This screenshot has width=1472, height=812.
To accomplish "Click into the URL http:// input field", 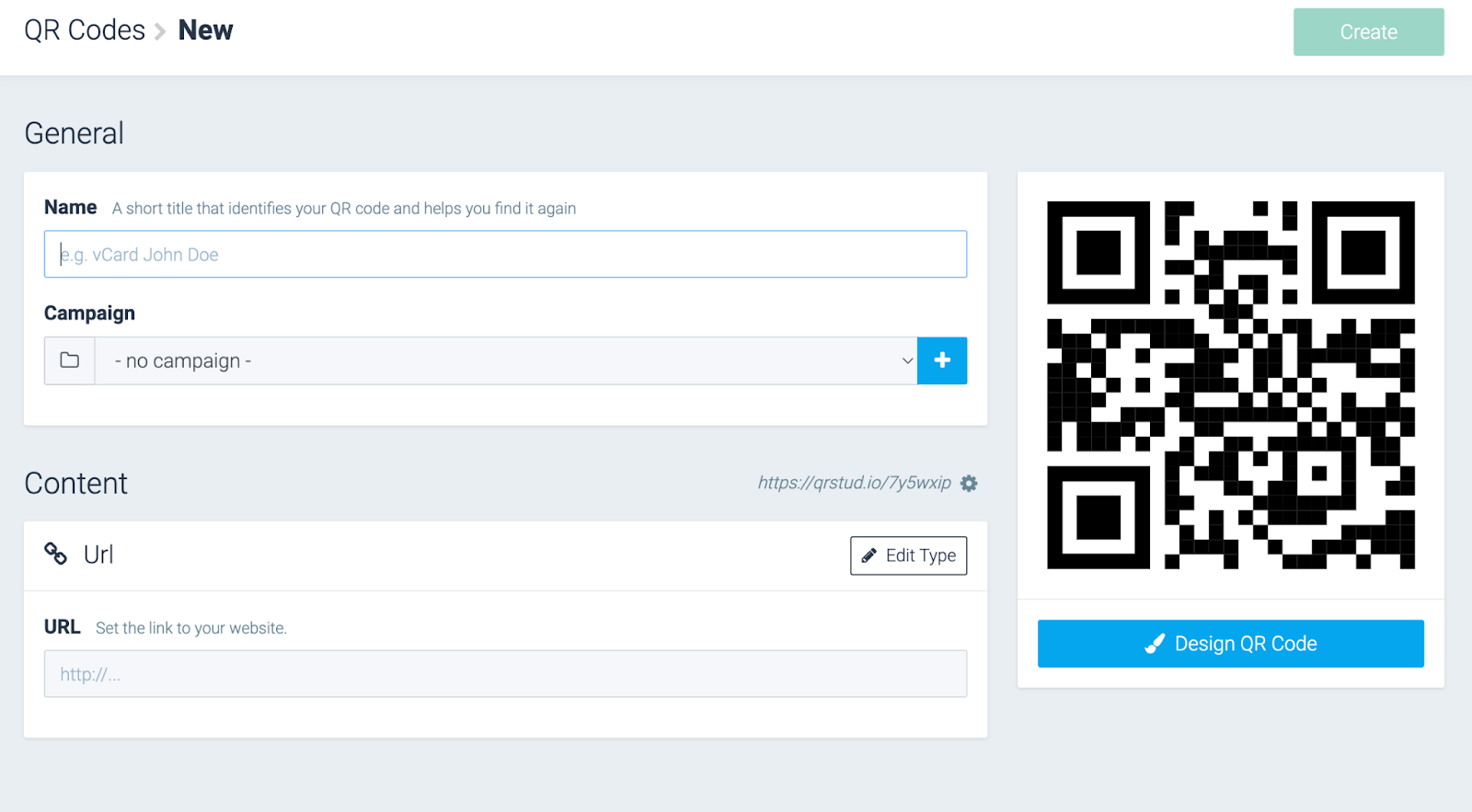I will coord(505,674).
